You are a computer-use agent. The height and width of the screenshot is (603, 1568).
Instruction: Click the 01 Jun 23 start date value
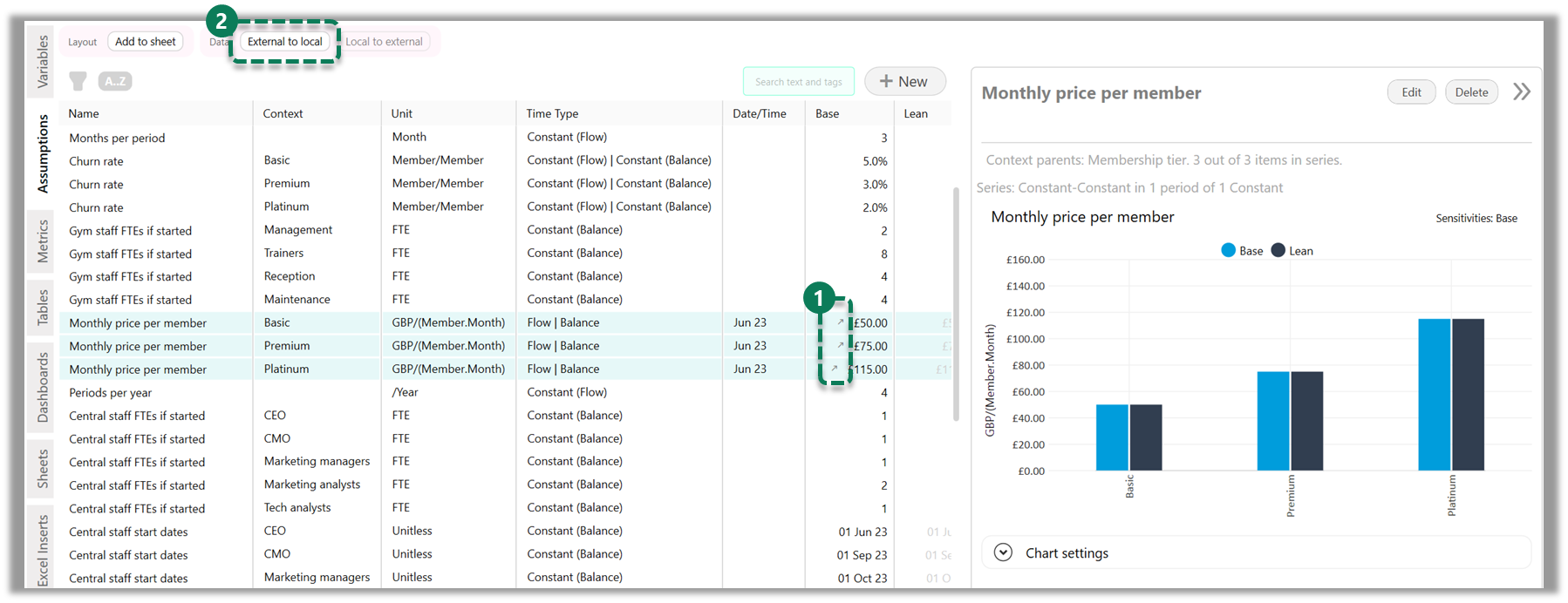[x=862, y=532]
